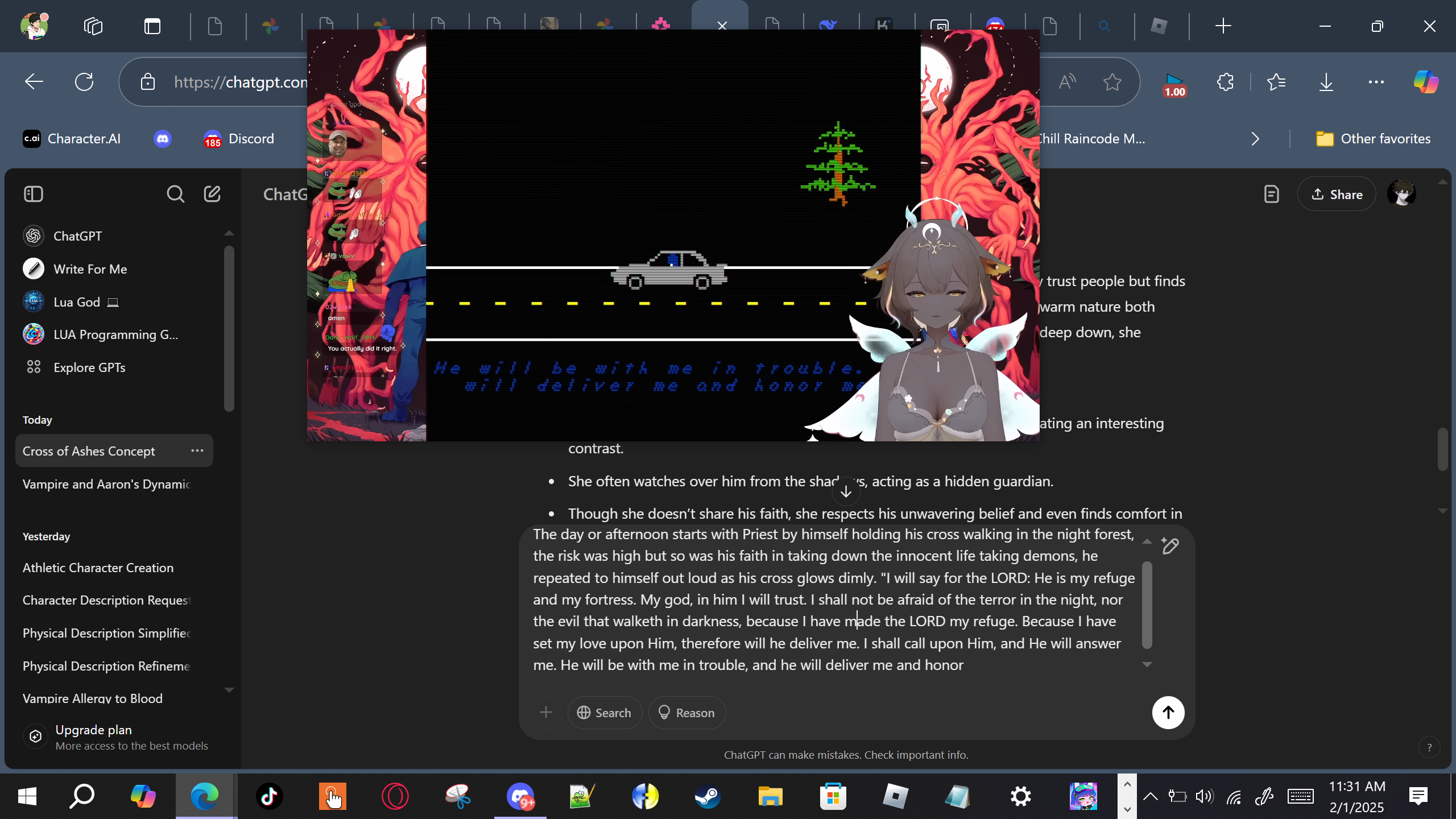1456x819 pixels.
Task: Toggle the ChatGPT sidebar panel icon
Action: click(x=34, y=195)
